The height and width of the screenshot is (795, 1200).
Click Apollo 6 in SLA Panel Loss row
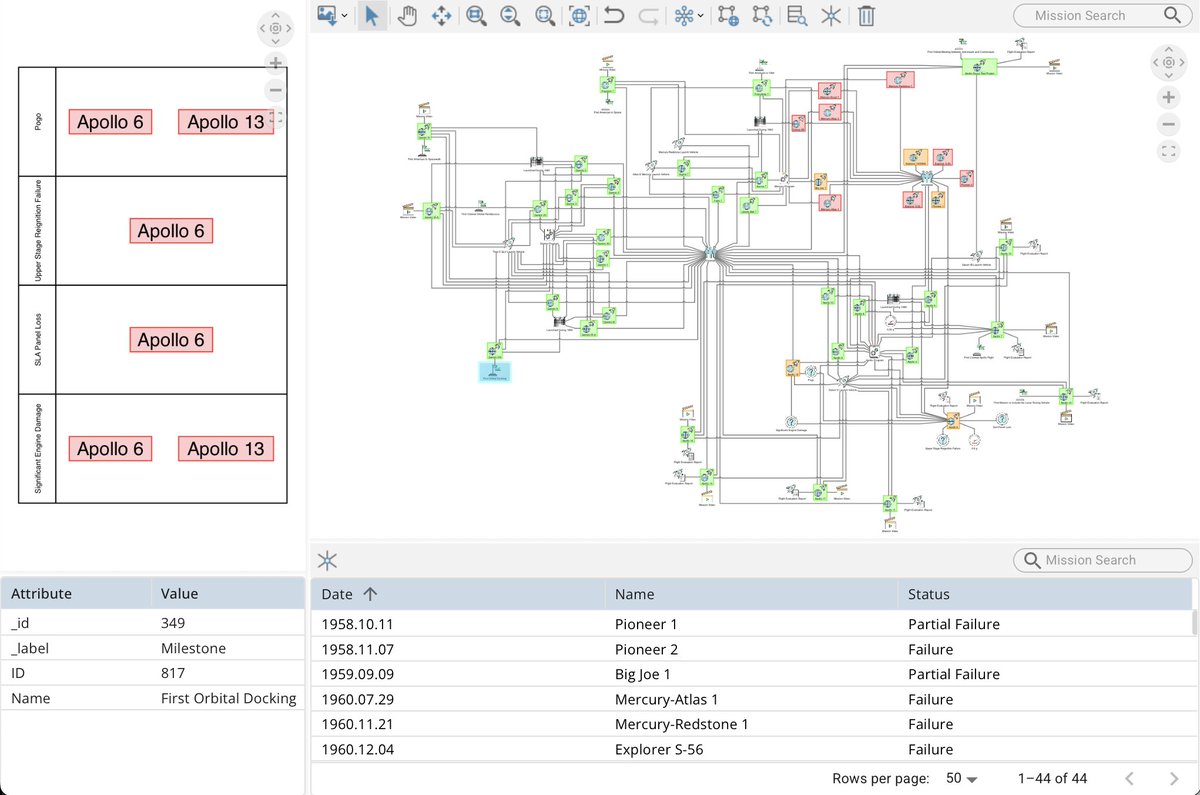pos(171,340)
